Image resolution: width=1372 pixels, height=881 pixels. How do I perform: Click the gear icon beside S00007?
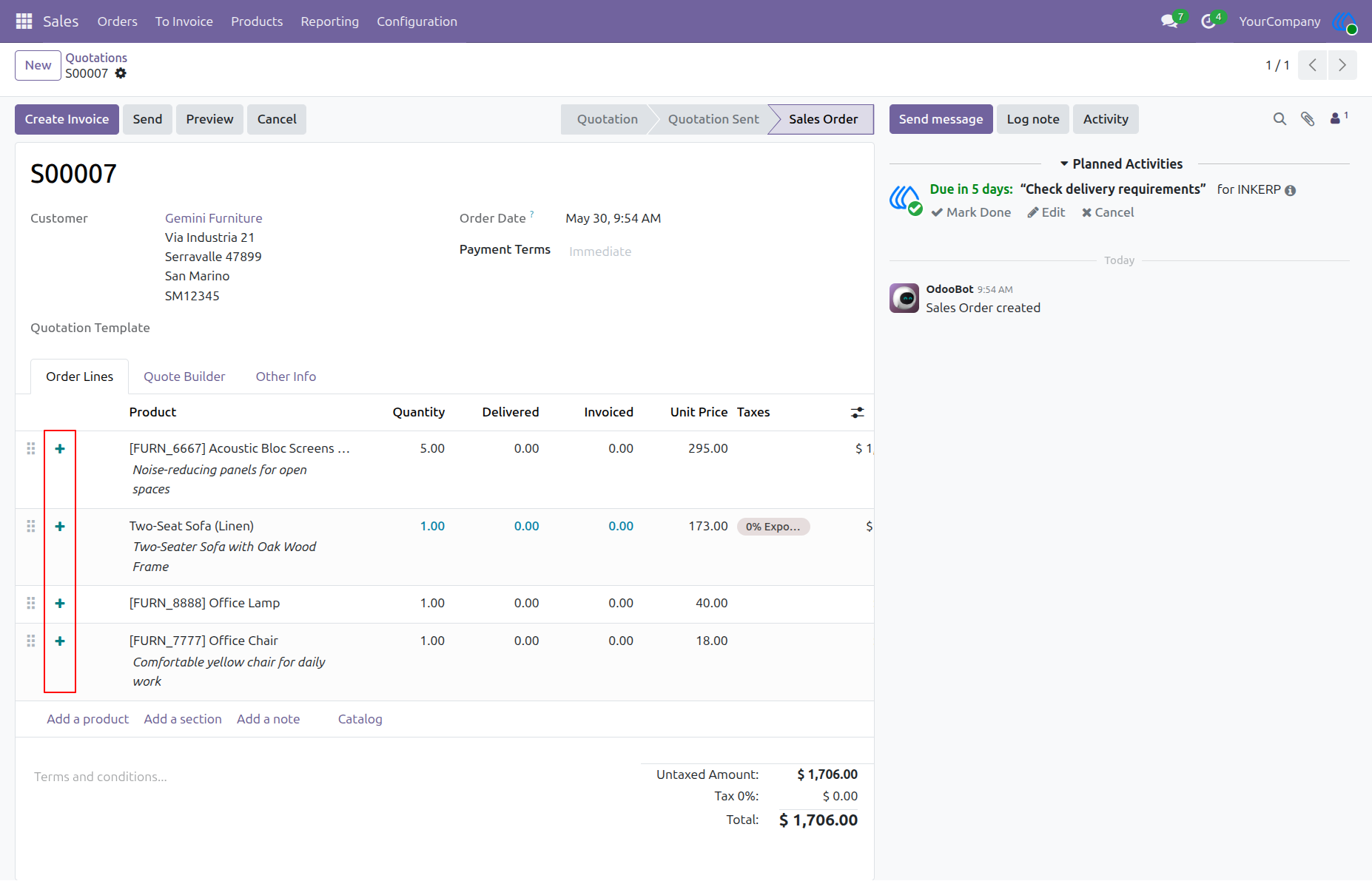(121, 73)
